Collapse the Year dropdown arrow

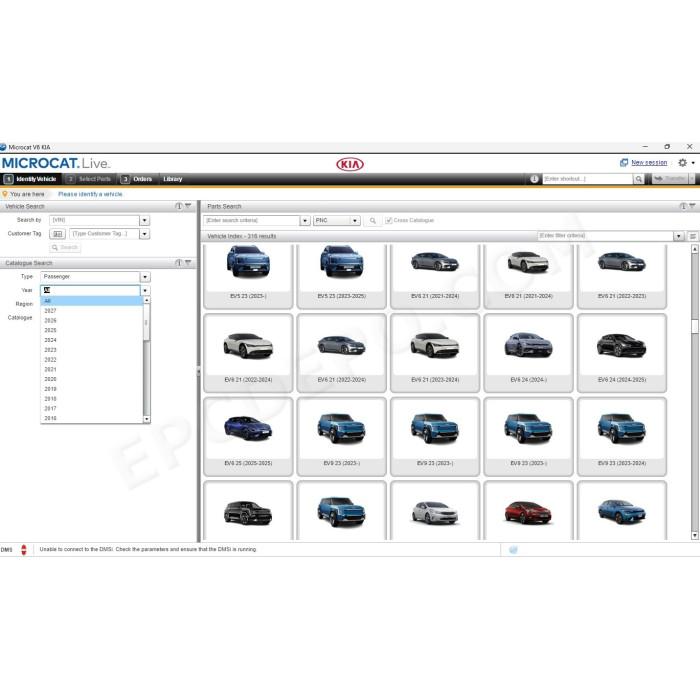point(145,291)
